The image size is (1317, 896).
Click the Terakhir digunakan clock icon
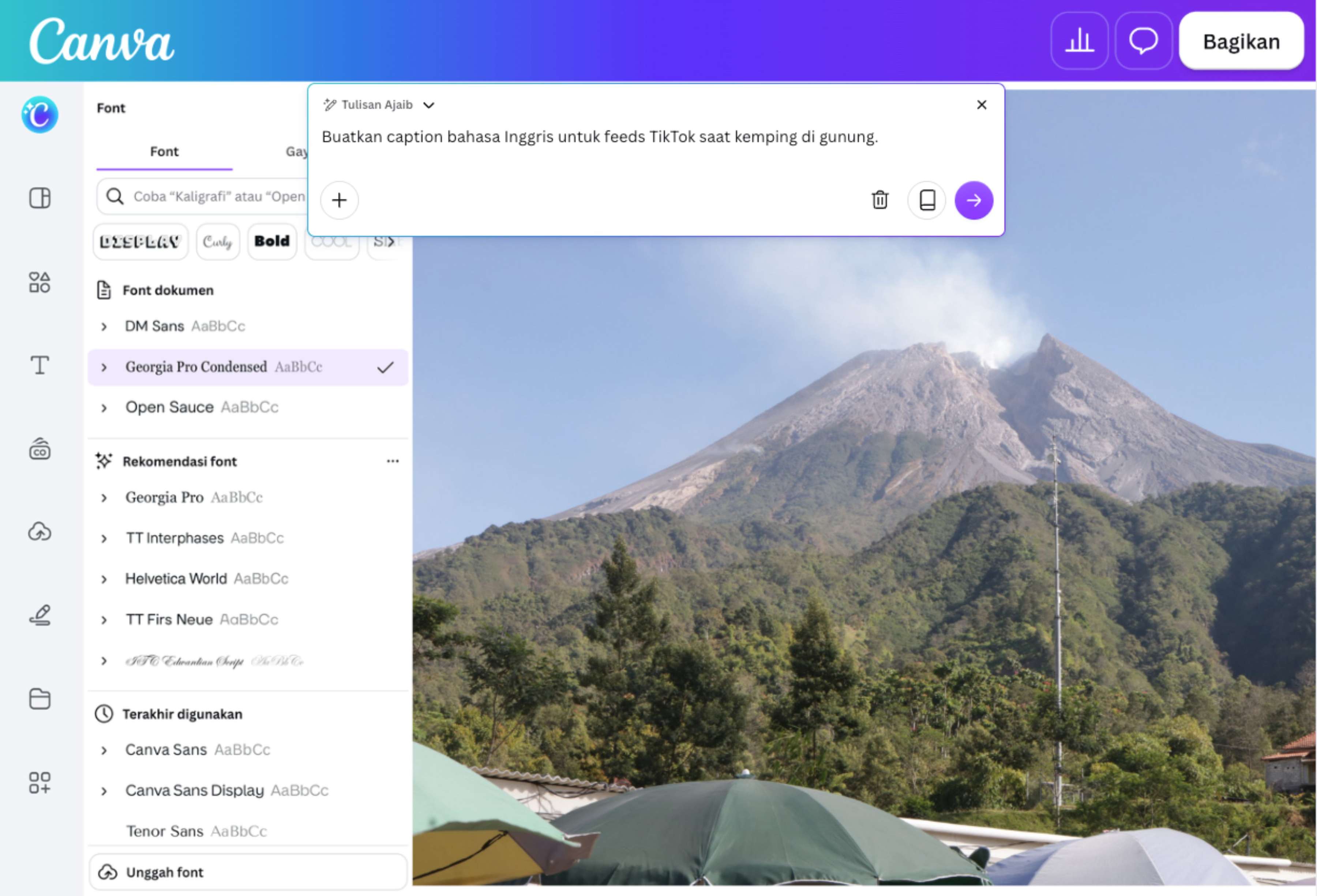coord(104,714)
